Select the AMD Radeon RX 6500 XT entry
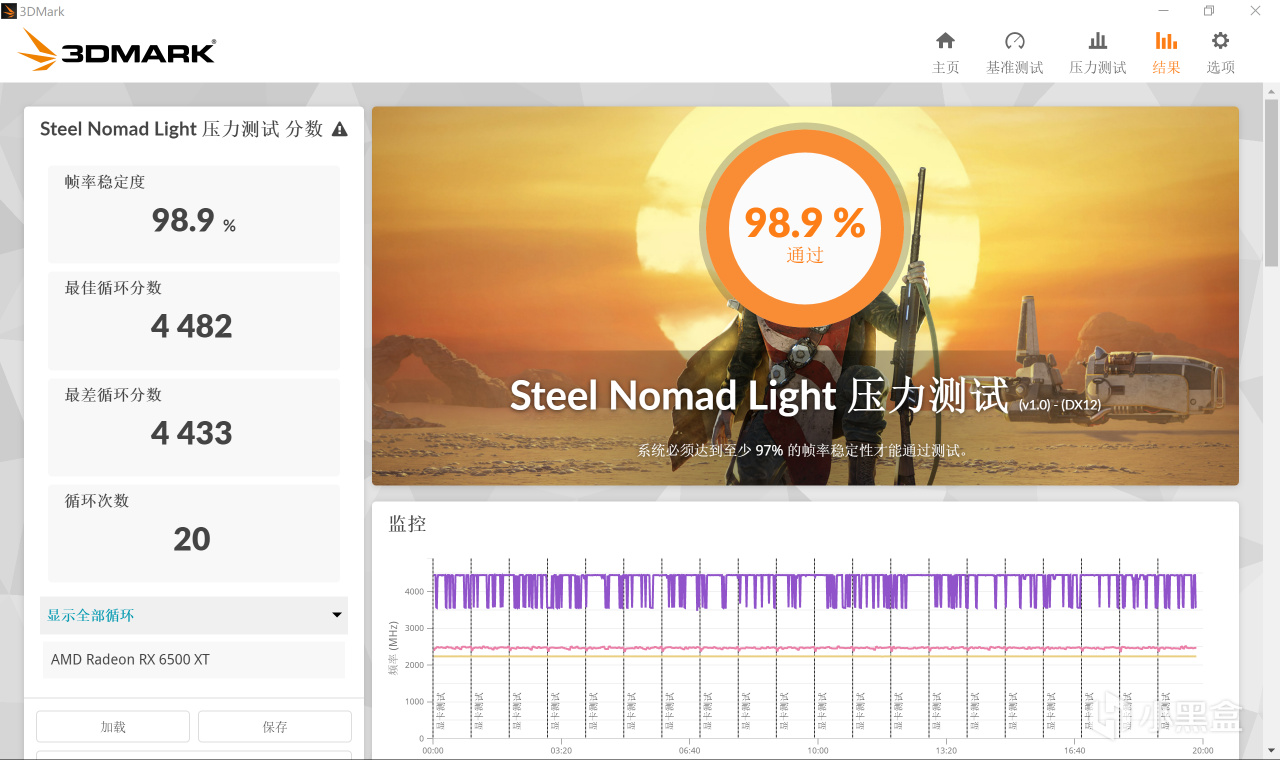This screenshot has height=760, width=1280. [194, 660]
